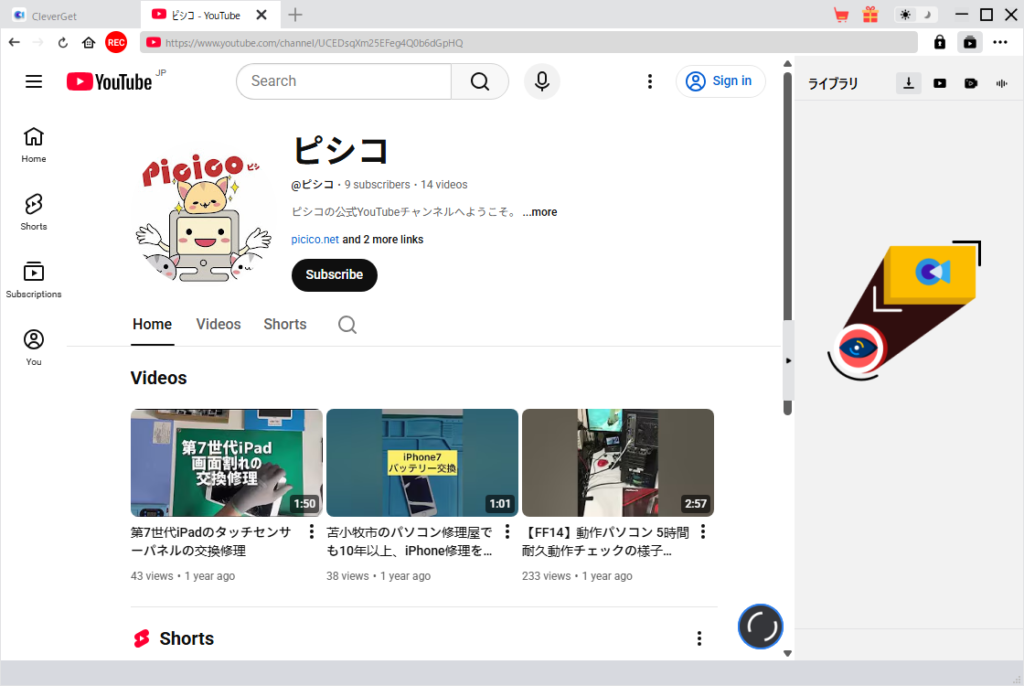The image size is (1024, 686).
Task: Subscribe to the ピシコ channel
Action: 334,275
